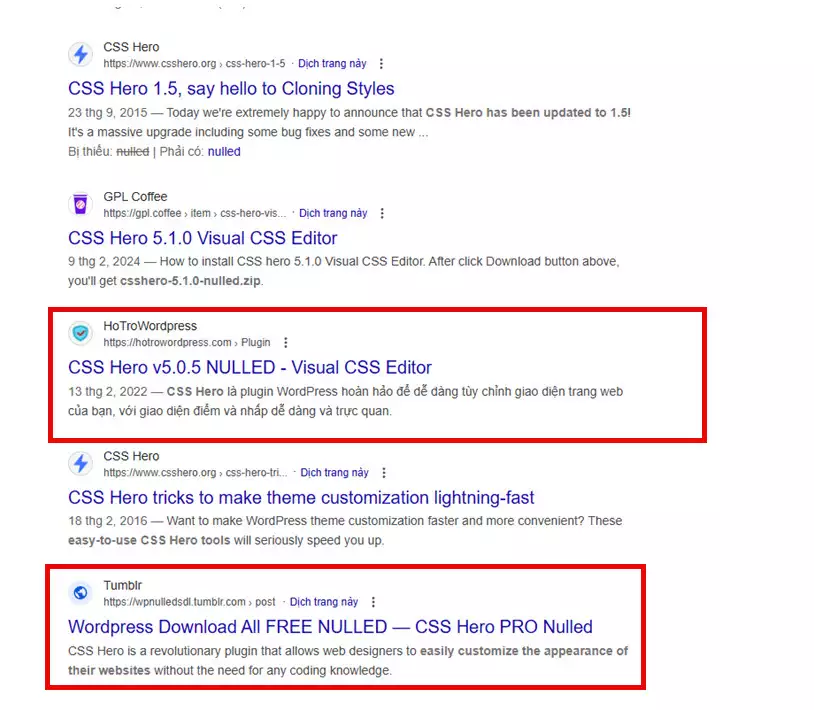Screen dimensions: 814x710
Task: Click 'Dịch trang này' for the GPL Coffee result
Action: [x=333, y=213]
